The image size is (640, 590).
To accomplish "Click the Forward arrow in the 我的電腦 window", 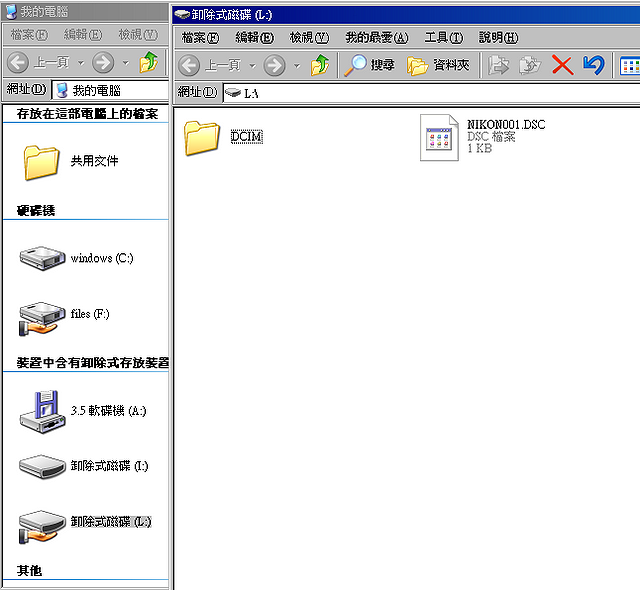I will point(103,62).
